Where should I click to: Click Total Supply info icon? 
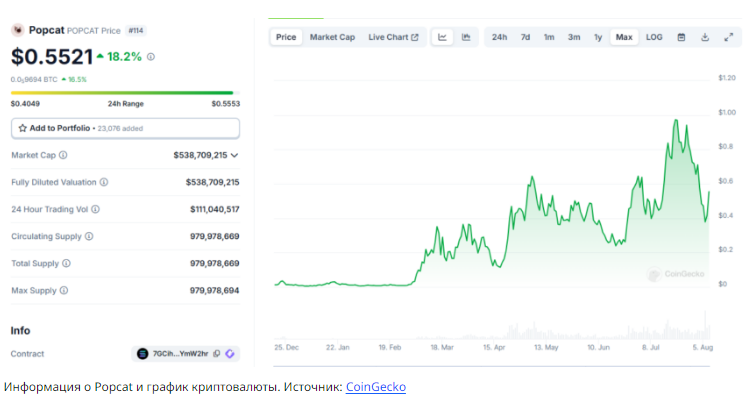click(66, 263)
